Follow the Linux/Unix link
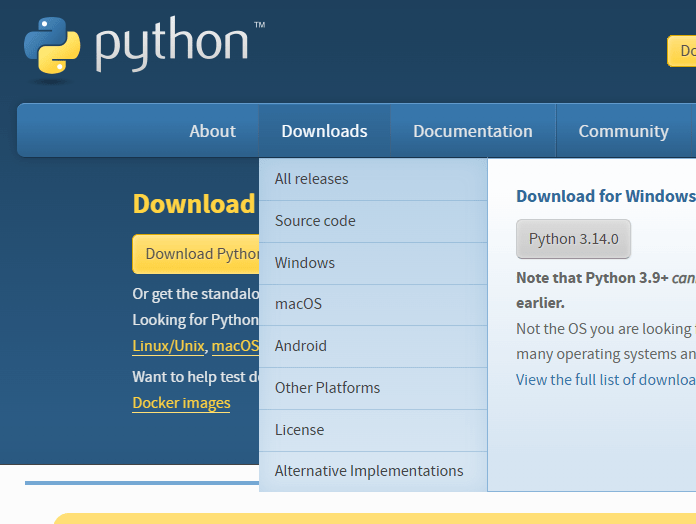This screenshot has height=524, width=696. pyautogui.click(x=168, y=346)
